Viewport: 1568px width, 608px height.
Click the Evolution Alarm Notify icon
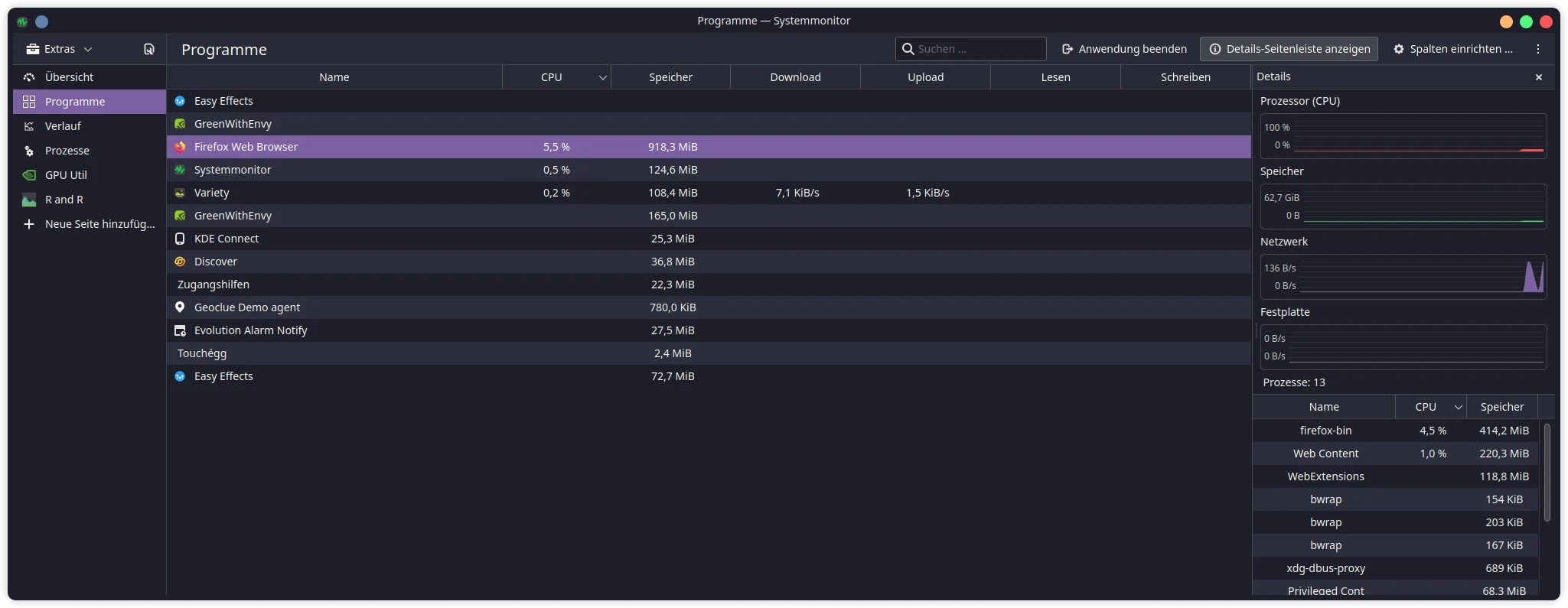click(180, 330)
